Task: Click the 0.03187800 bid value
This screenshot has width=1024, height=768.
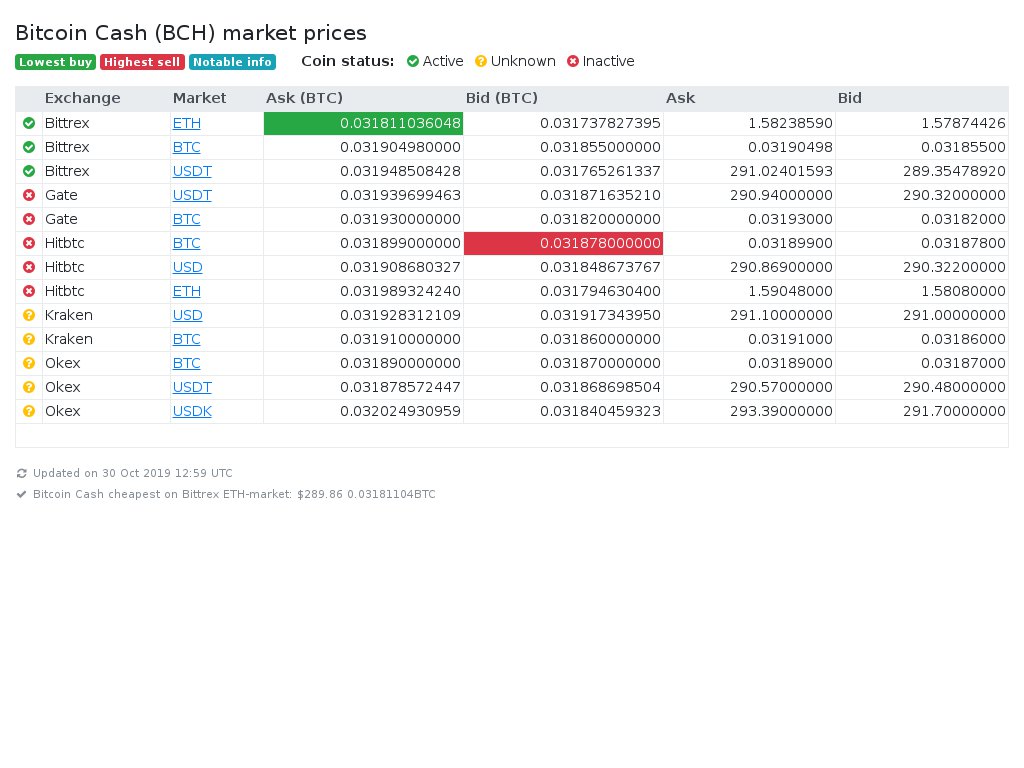Action: click(963, 243)
